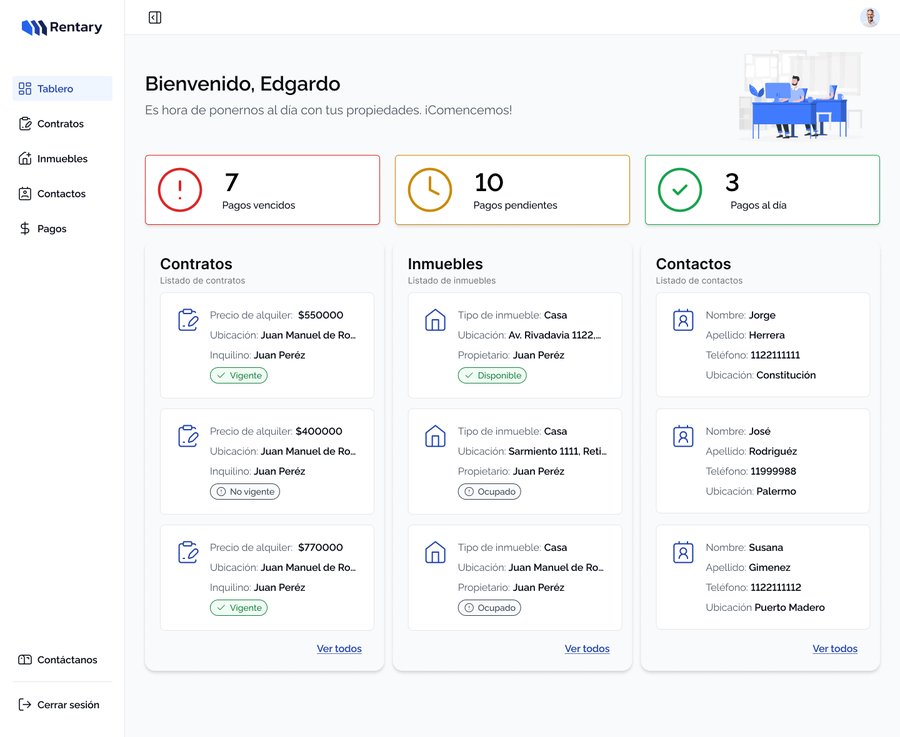
Task: Open the 7 Pagos vencidos card
Action: pyautogui.click(x=262, y=189)
